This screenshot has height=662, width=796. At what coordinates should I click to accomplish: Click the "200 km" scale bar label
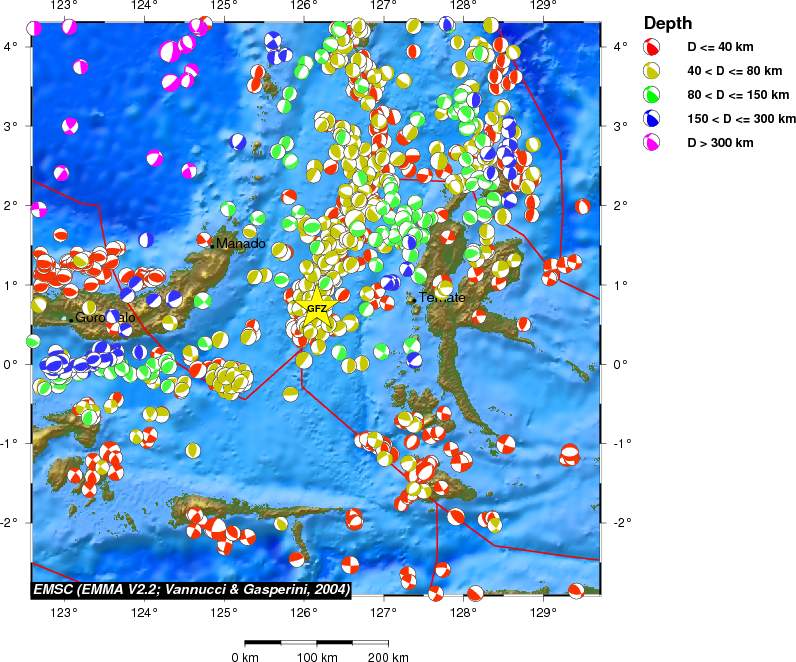click(x=387, y=657)
